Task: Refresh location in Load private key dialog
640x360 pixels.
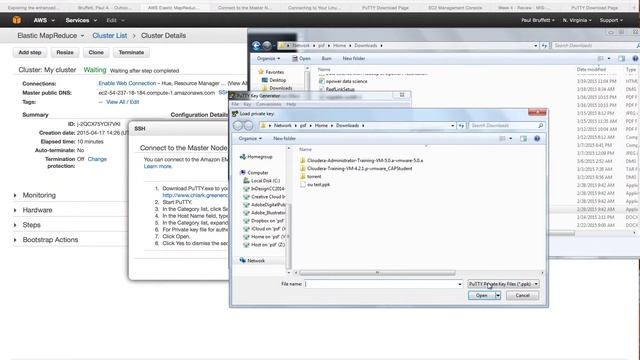Action: coord(461,126)
